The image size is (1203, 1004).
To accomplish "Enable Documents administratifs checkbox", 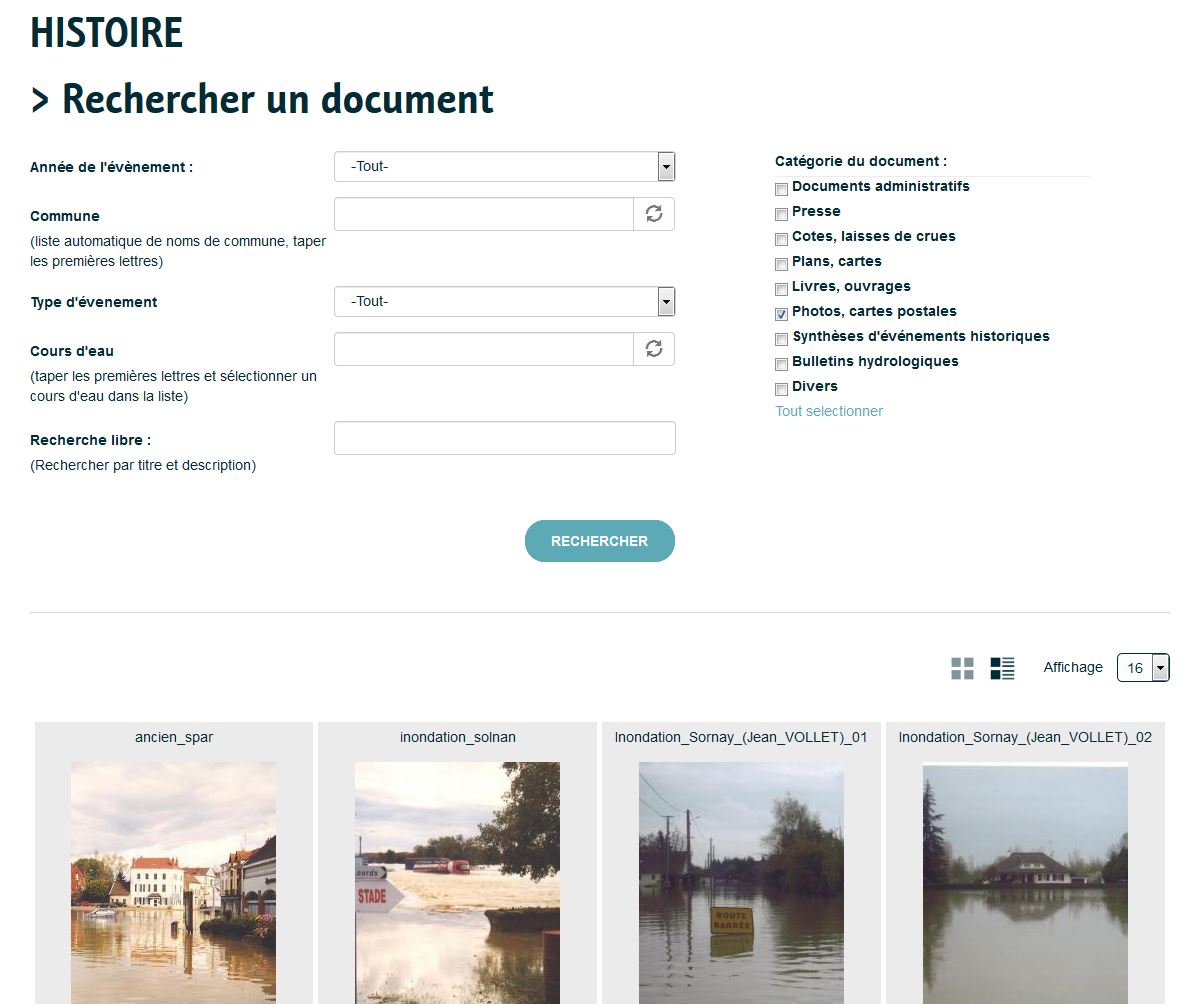I will [x=782, y=189].
